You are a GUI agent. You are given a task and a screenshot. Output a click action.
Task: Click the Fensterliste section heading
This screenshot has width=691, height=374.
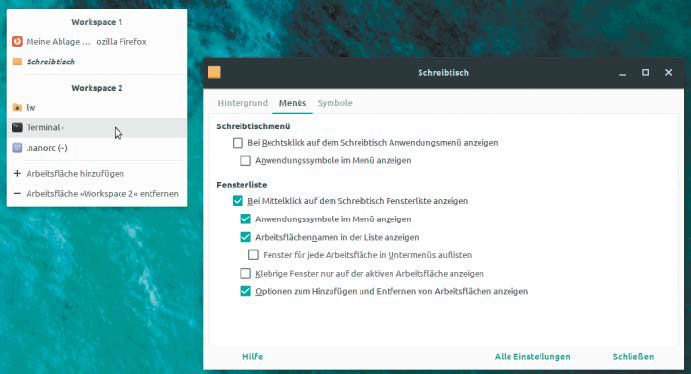(242, 185)
